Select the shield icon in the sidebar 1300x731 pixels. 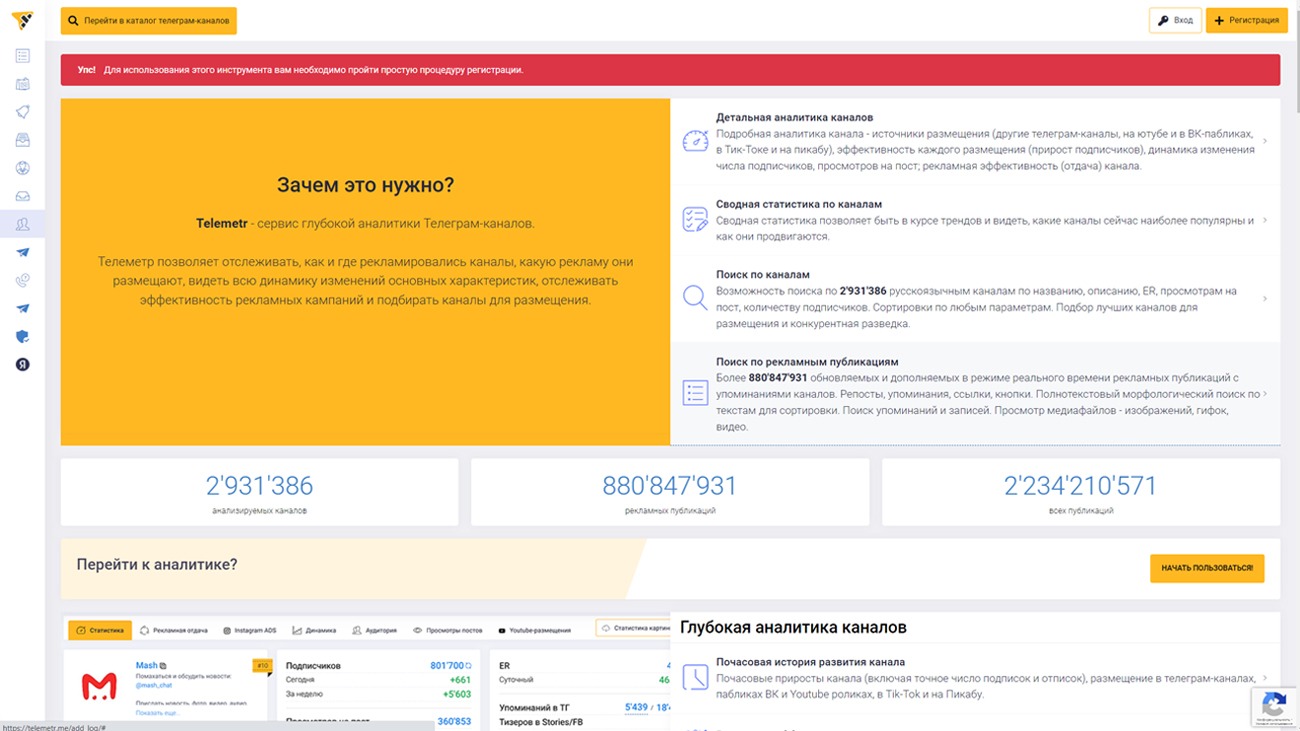[x=22, y=337]
